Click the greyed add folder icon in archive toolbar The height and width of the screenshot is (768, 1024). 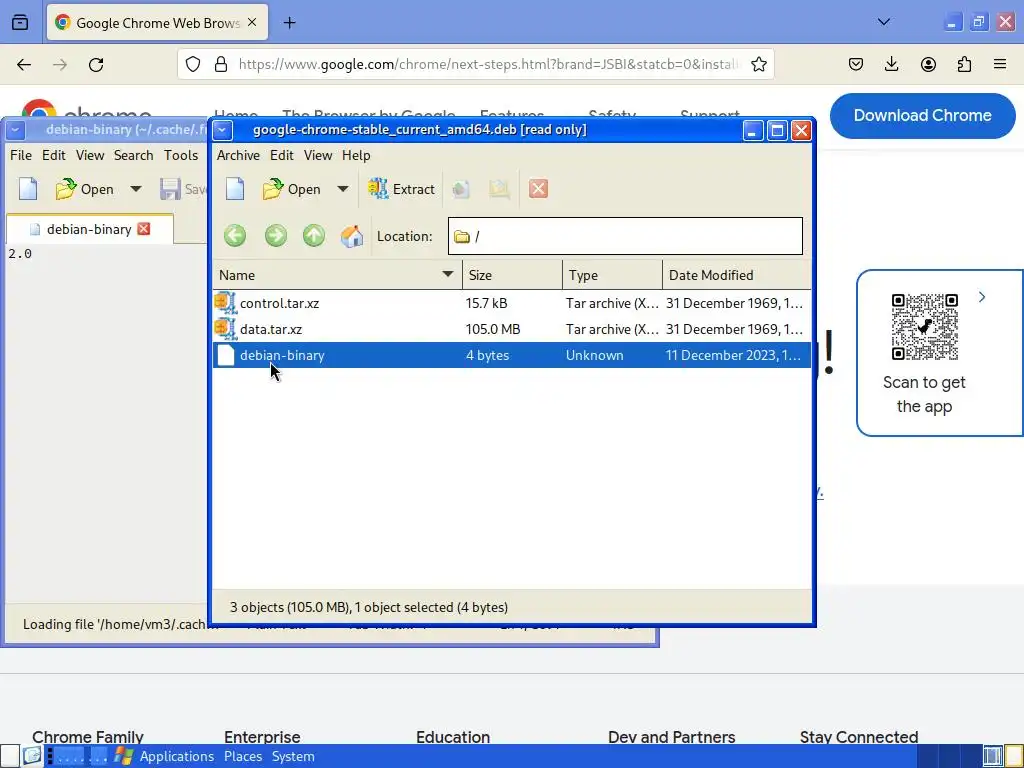[x=499, y=189]
